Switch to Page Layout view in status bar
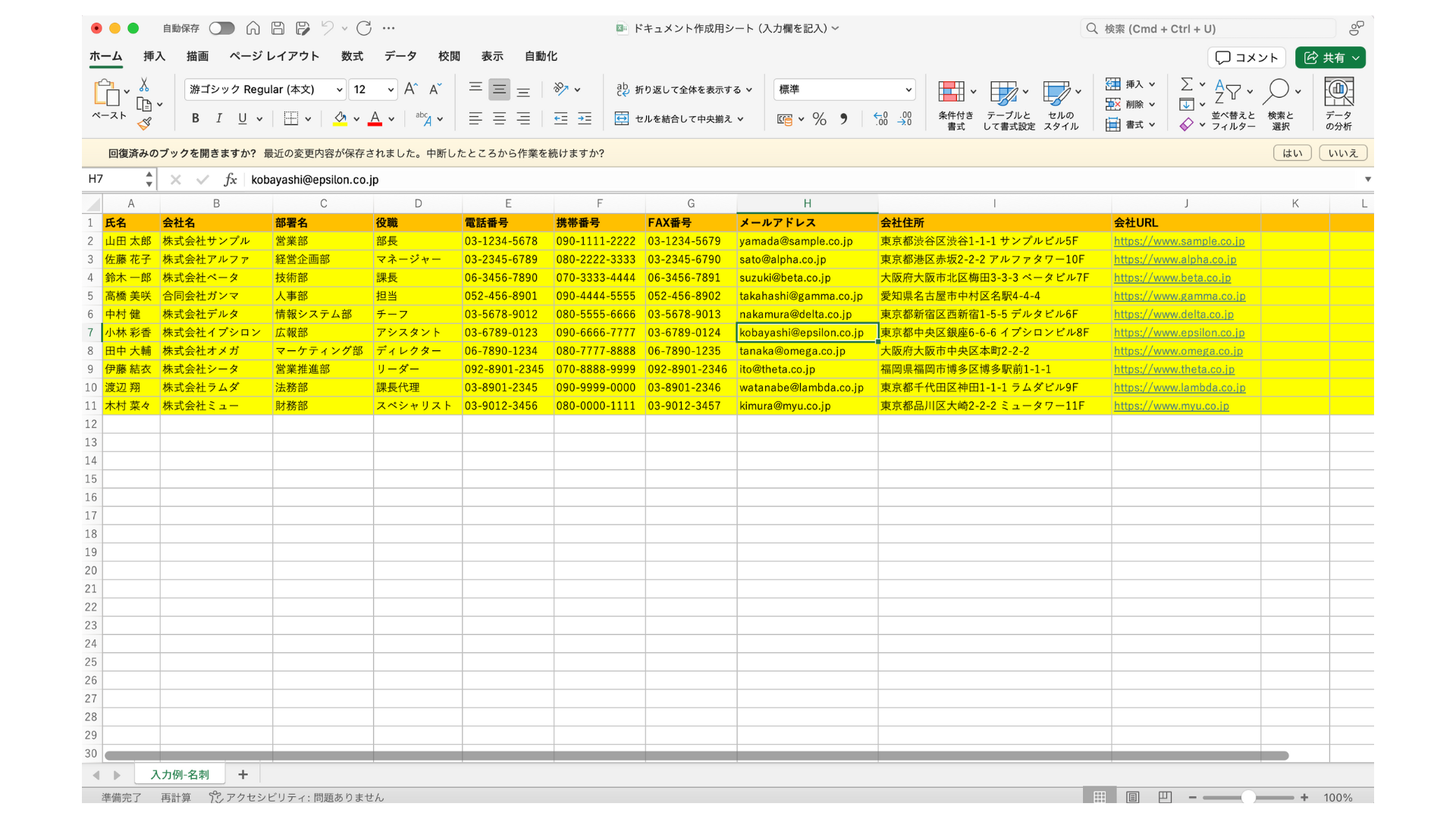The width and height of the screenshot is (1456, 819). click(x=1132, y=797)
